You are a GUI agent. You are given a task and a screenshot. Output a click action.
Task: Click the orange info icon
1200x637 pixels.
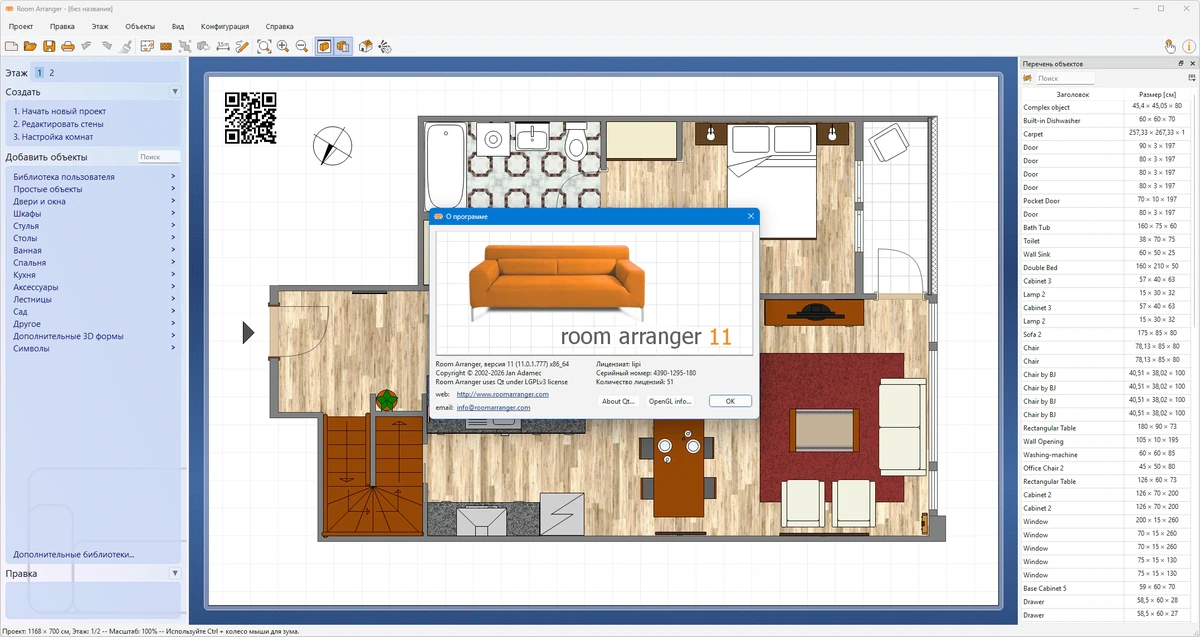coord(1189,46)
